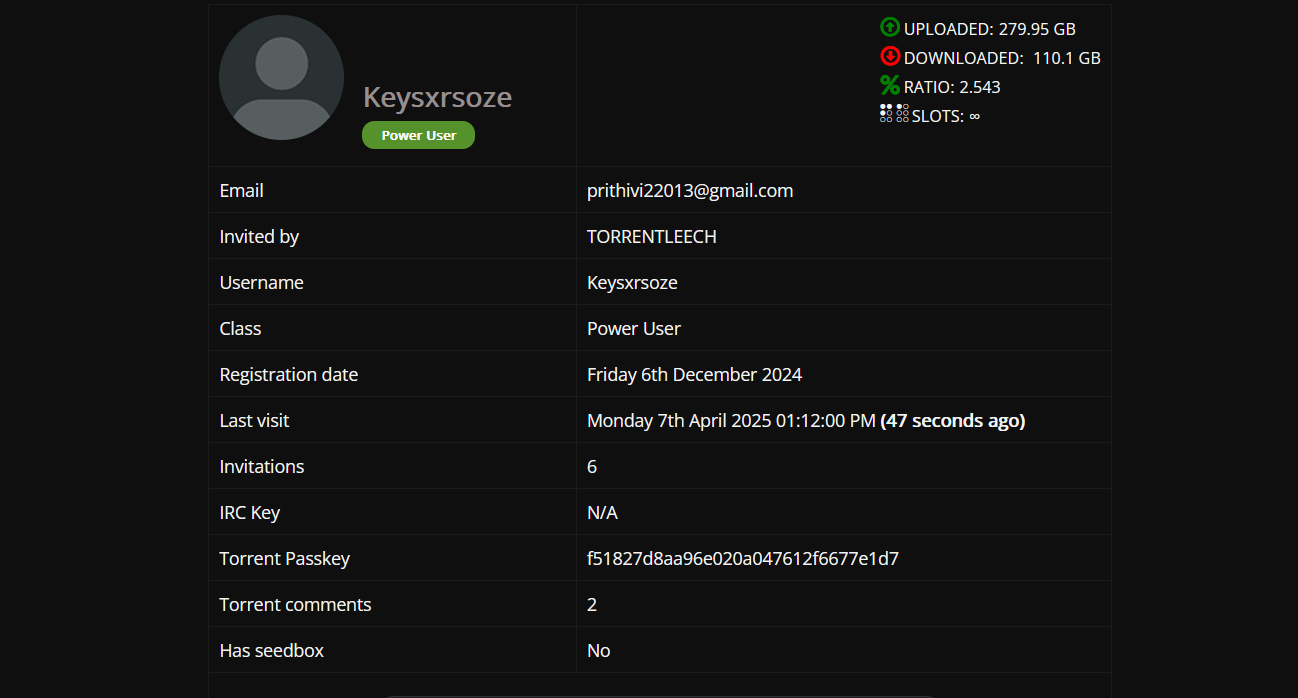The width and height of the screenshot is (1298, 698).
Task: Click the slots dots icon
Action: pyautogui.click(x=894, y=114)
